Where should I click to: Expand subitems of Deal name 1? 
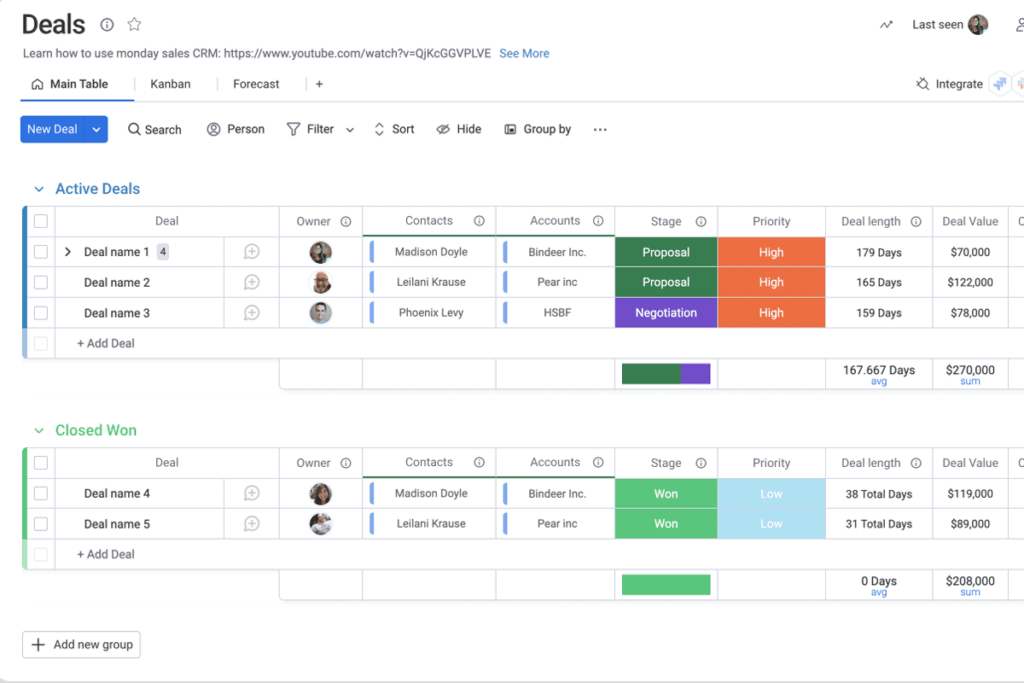click(68, 252)
